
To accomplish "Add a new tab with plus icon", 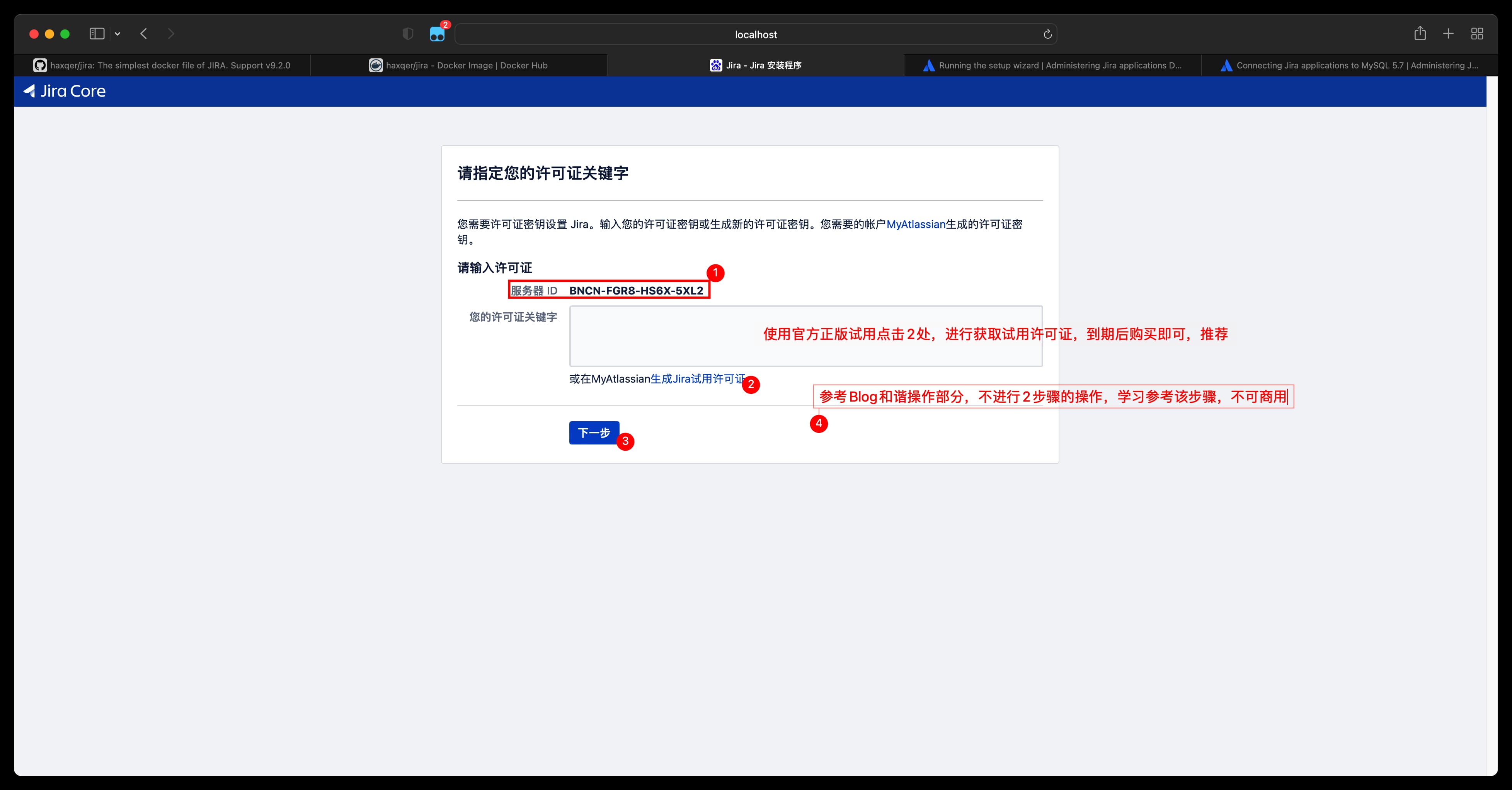I will coord(1448,34).
